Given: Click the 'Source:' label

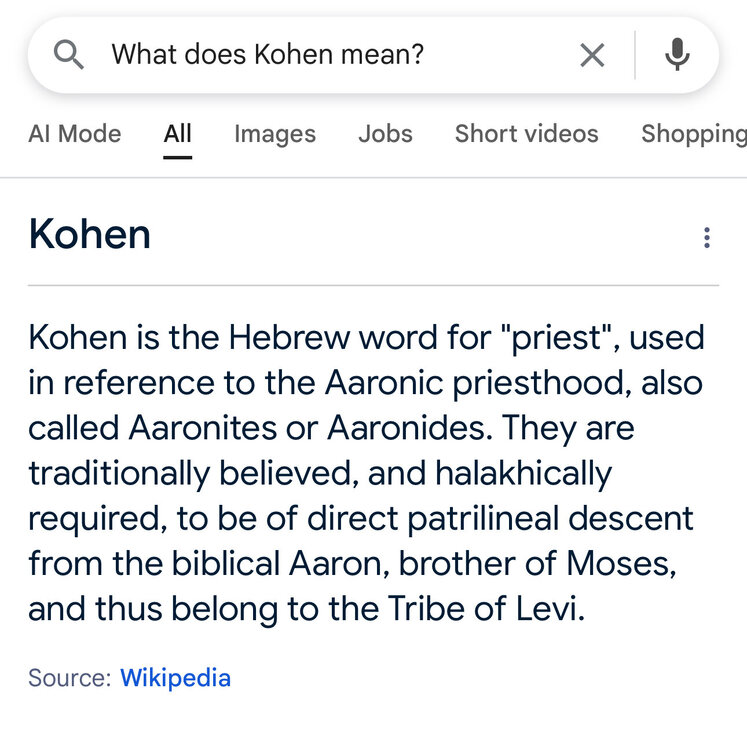Looking at the screenshot, I should pos(69,678).
